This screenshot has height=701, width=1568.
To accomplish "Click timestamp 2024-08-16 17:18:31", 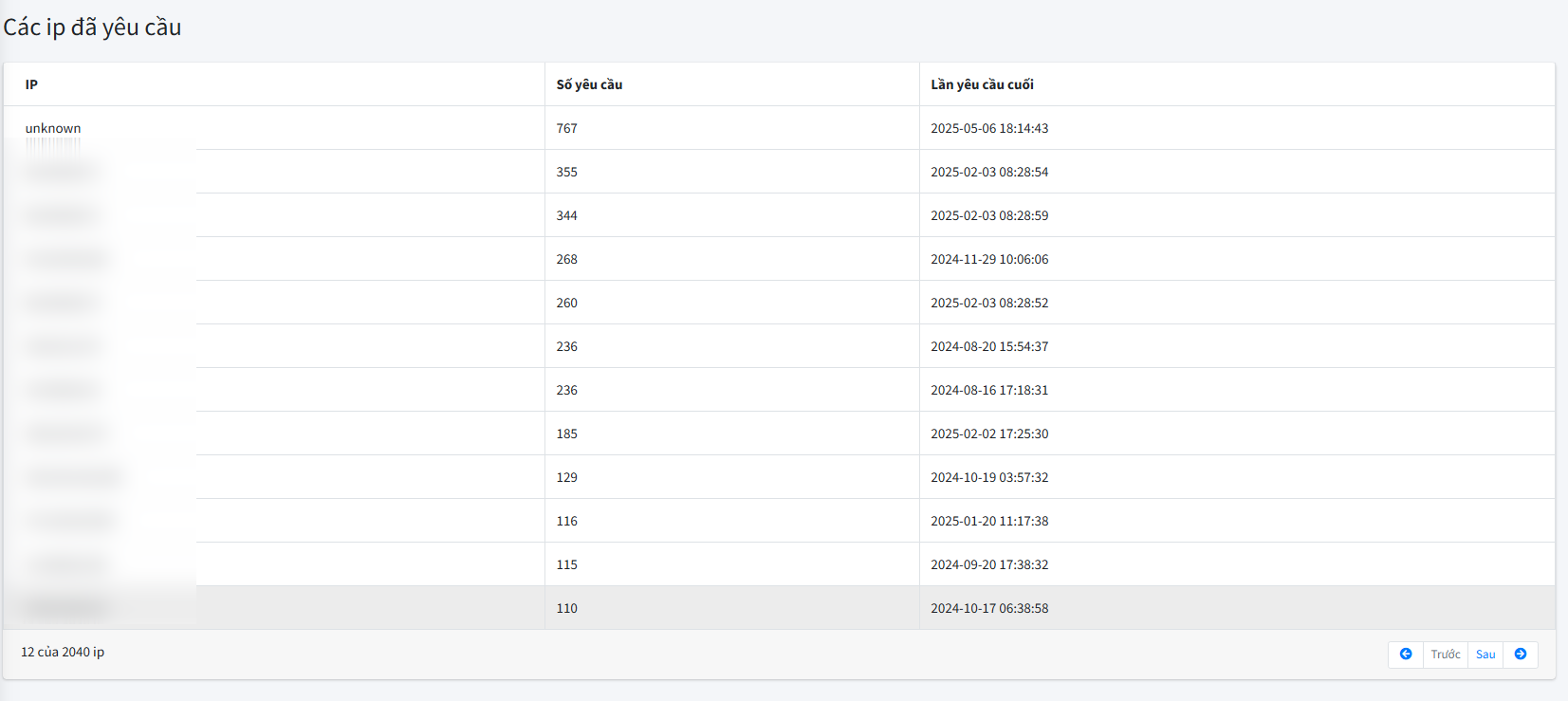I will pos(989,390).
